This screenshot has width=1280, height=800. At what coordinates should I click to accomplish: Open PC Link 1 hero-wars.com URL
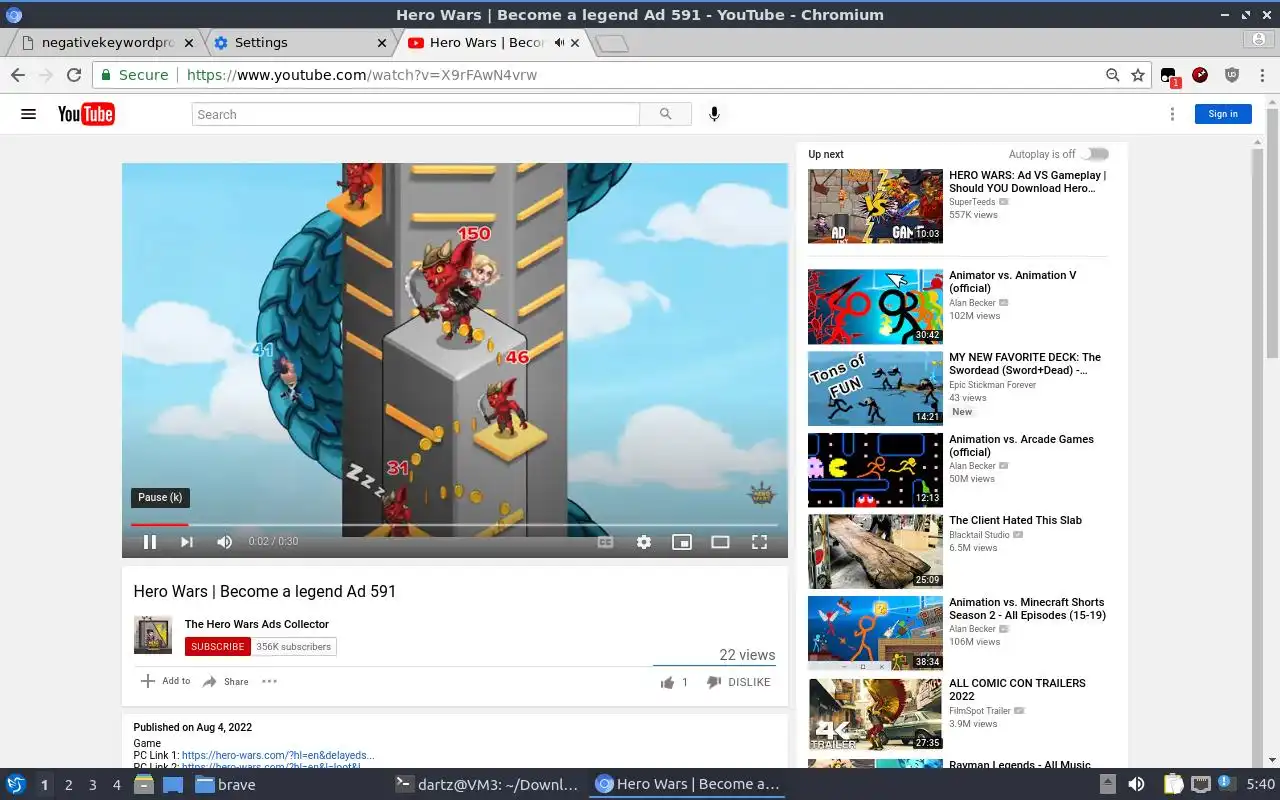(278, 755)
